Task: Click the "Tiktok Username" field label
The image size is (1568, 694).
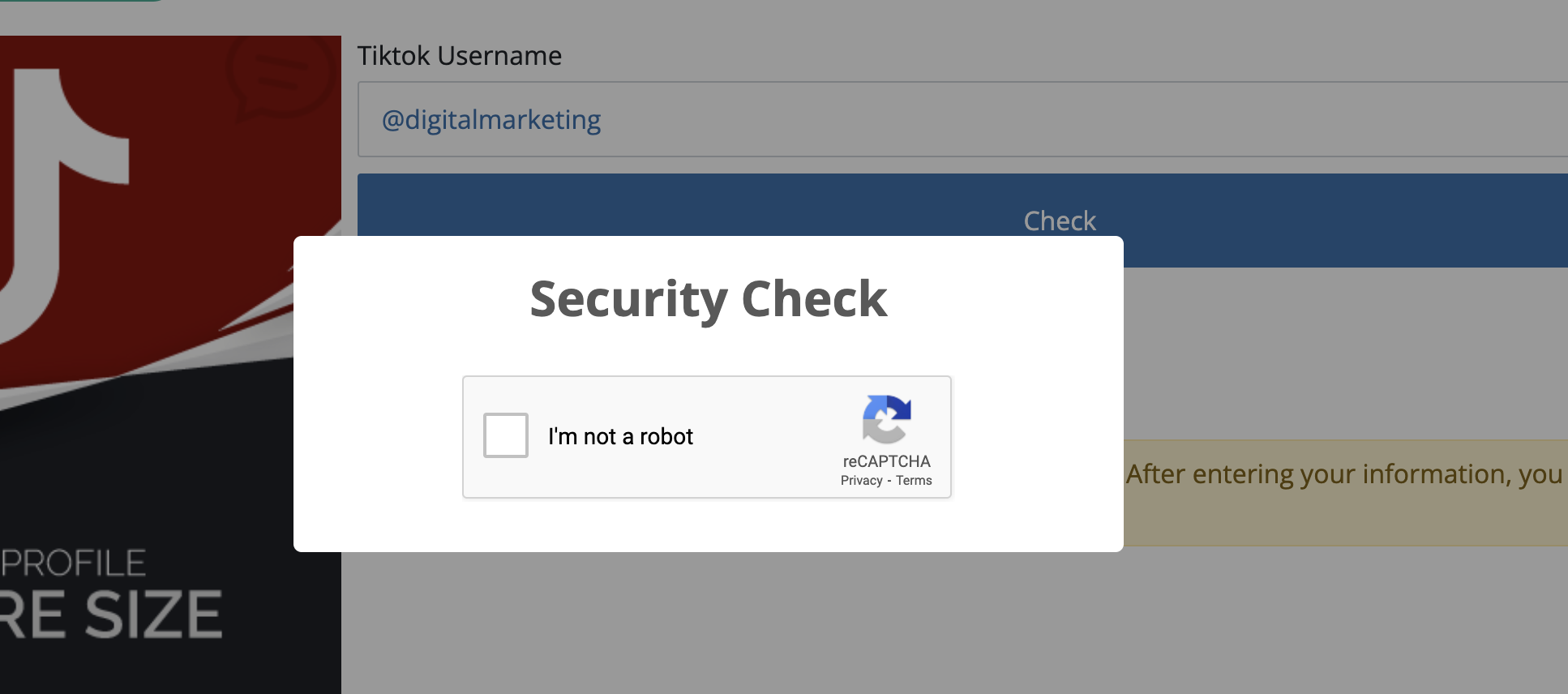Action: pyautogui.click(x=460, y=55)
